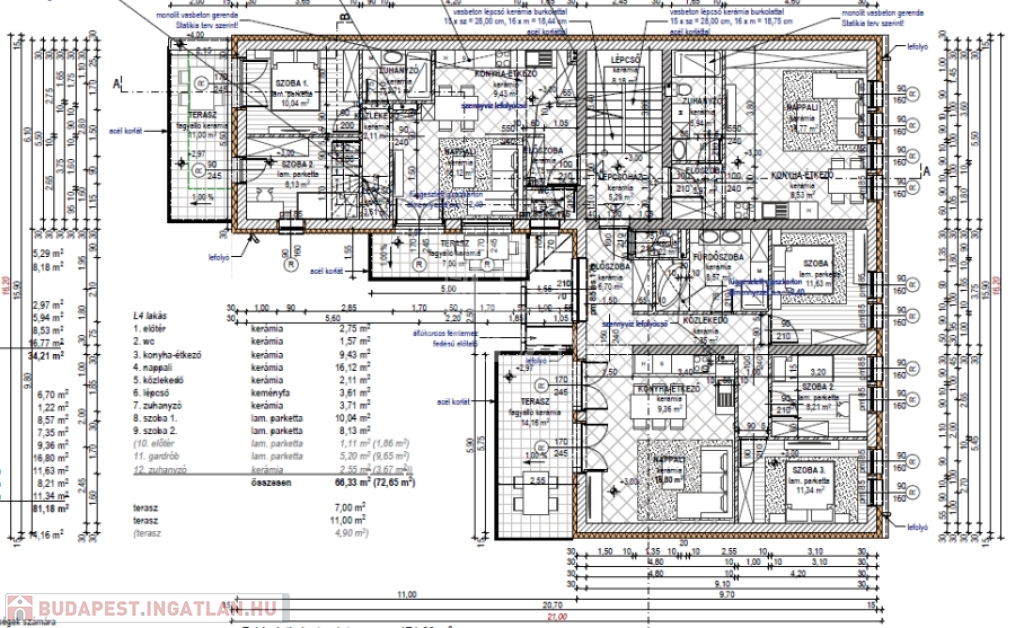
Task: Click the 14,16 m² bottom-left TERASZ label
Action: tap(531, 419)
